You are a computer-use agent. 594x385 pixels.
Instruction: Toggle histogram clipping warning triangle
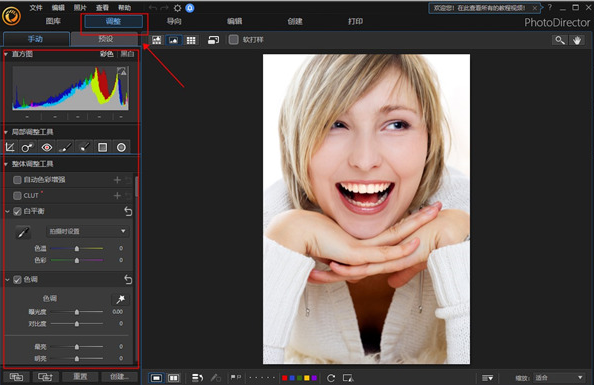122,71
